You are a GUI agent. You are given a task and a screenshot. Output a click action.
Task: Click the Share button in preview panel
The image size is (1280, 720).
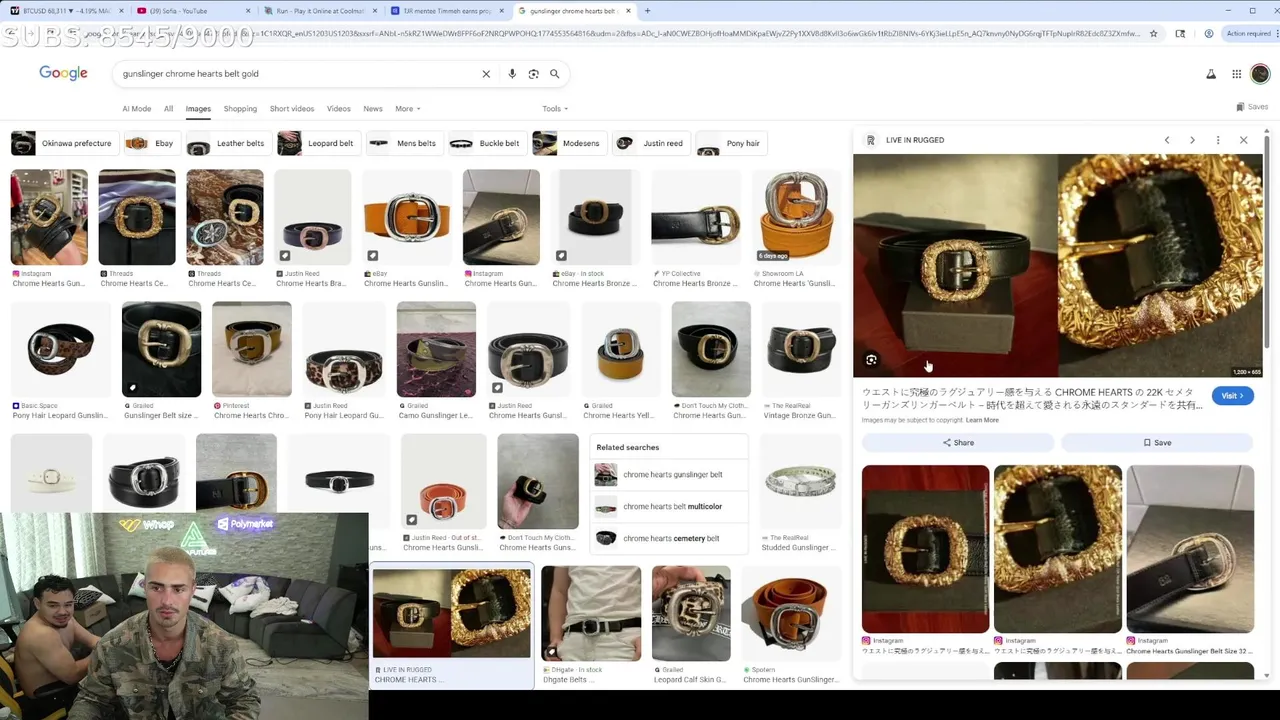tap(957, 443)
